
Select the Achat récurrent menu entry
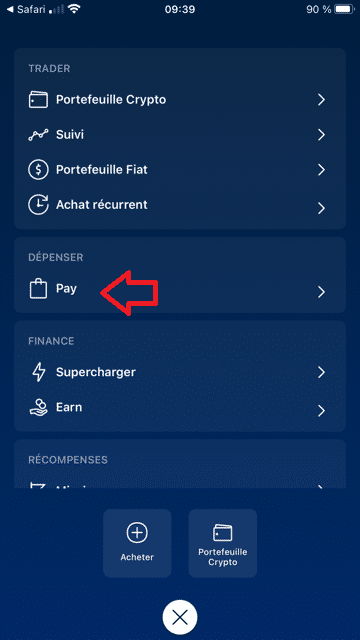click(180, 204)
